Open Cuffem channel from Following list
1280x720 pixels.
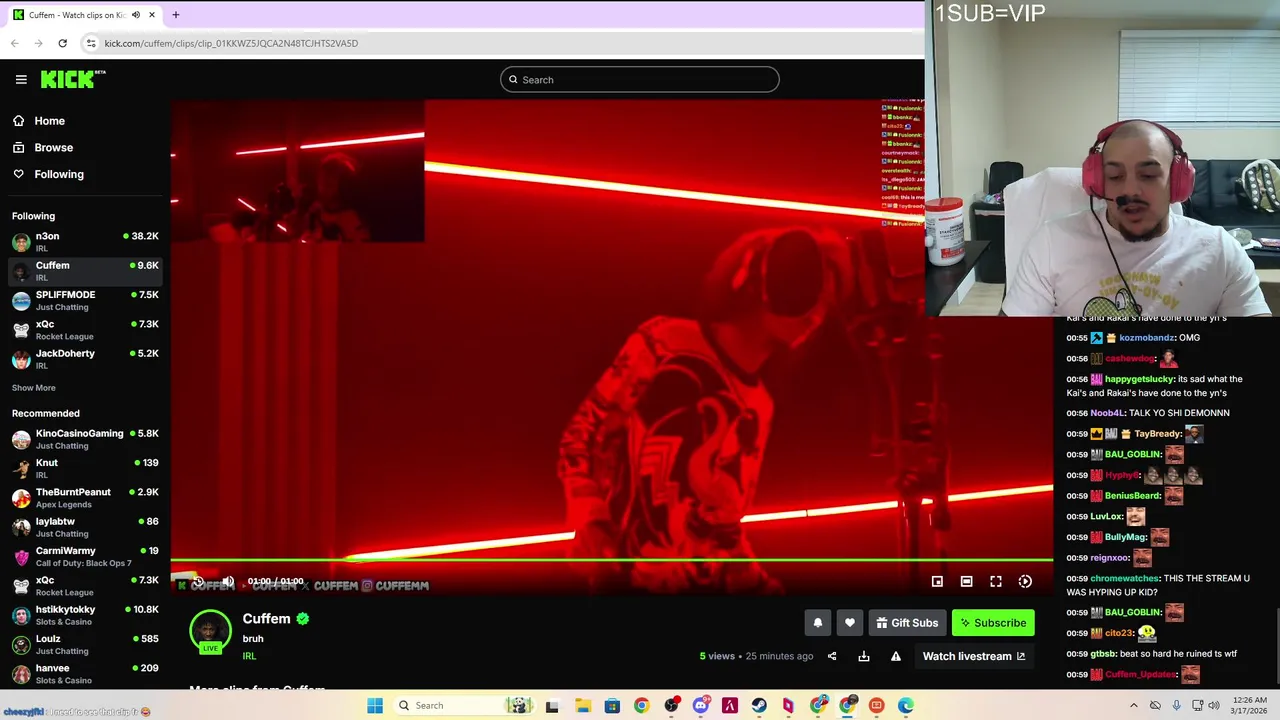point(85,270)
